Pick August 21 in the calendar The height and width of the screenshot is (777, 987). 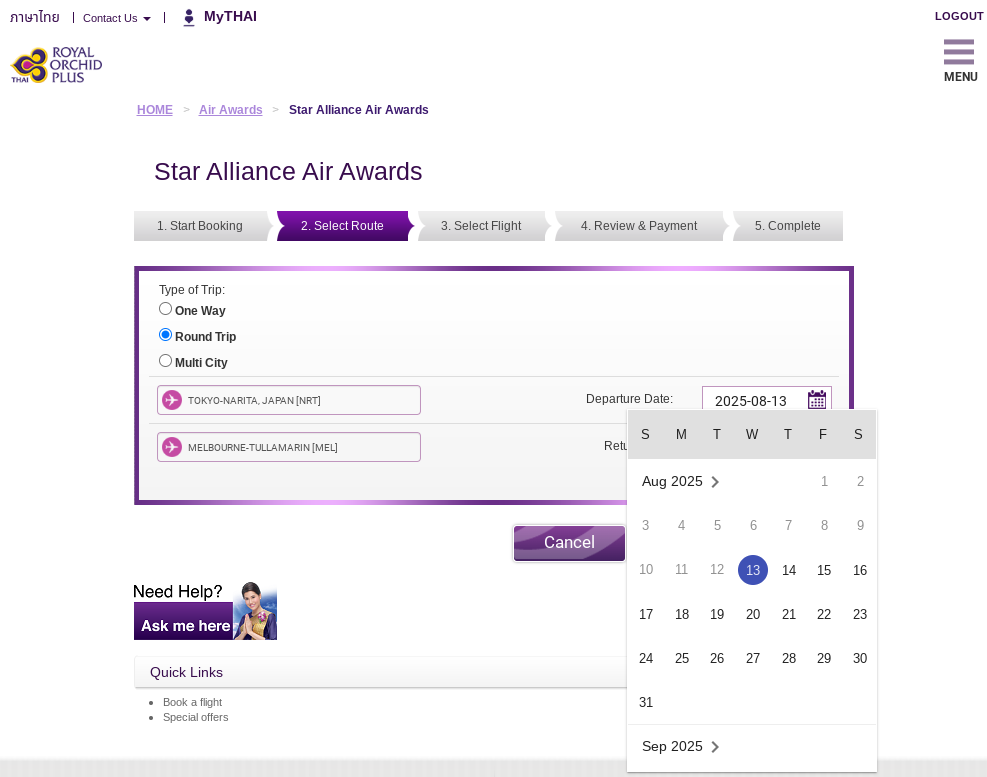click(789, 614)
